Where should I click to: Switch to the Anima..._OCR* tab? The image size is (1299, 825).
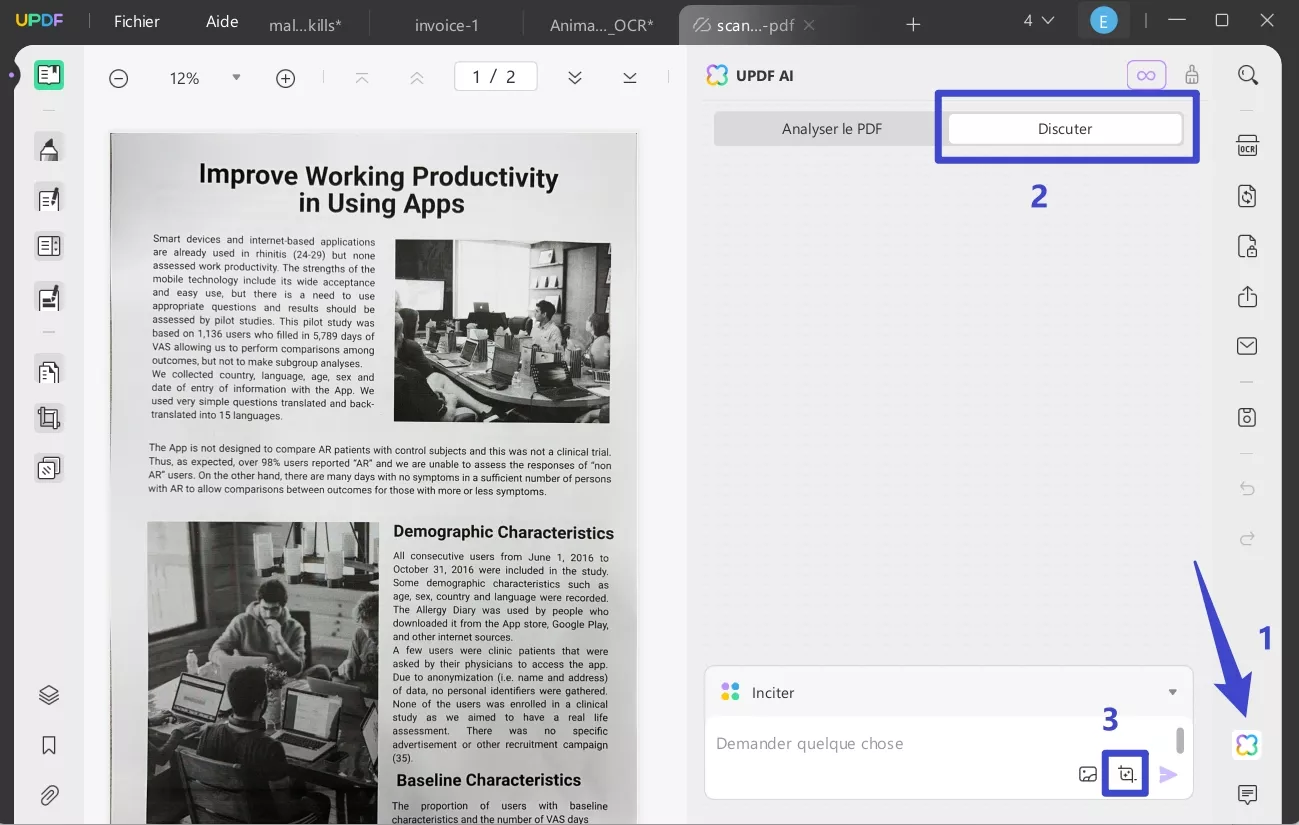pos(601,25)
